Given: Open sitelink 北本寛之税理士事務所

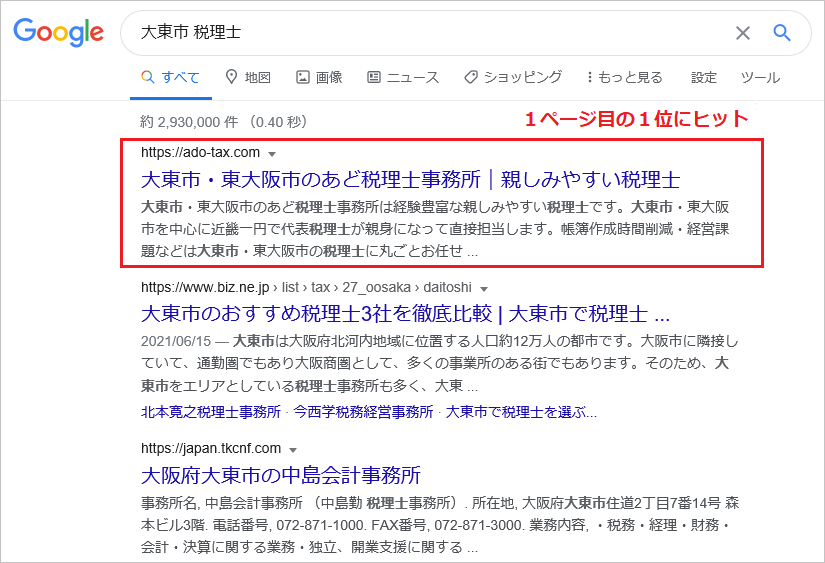Looking at the screenshot, I should pos(210,411).
